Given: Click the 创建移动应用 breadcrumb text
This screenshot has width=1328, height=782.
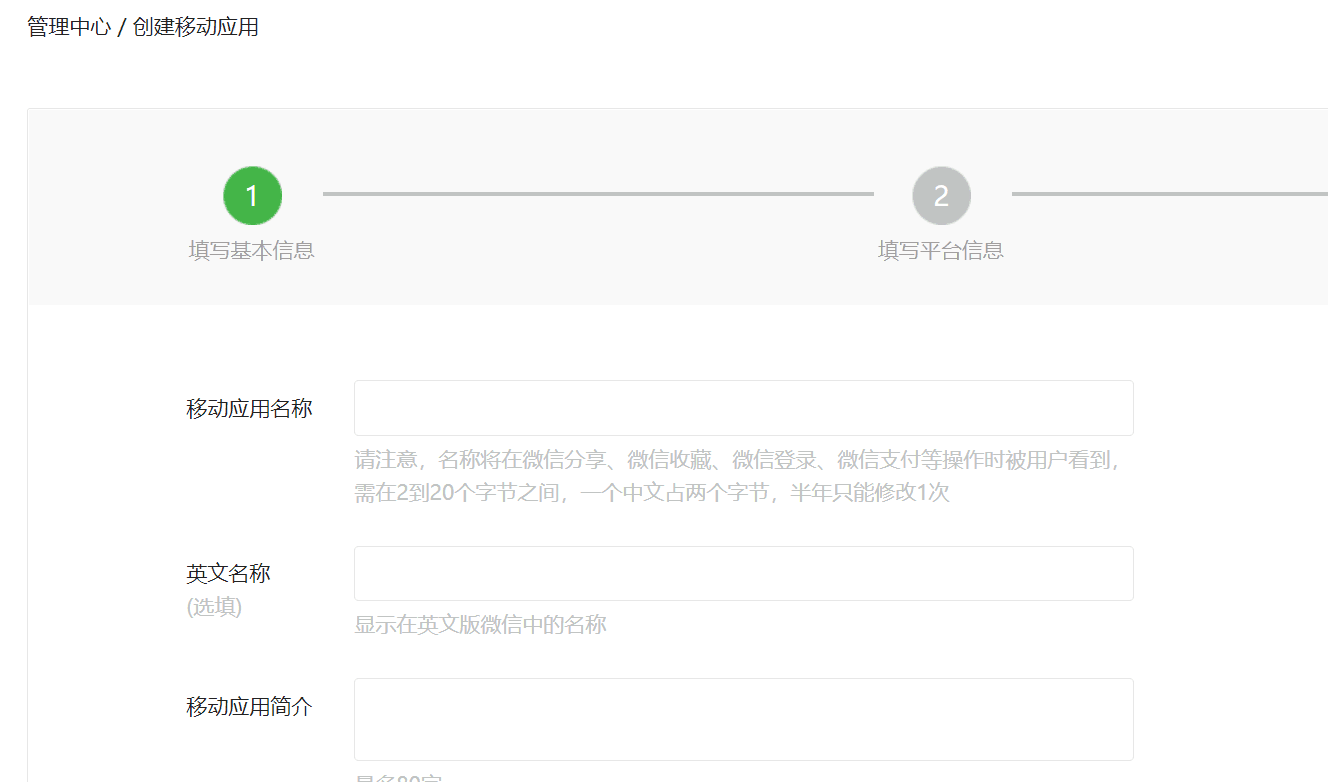Looking at the screenshot, I should (196, 27).
